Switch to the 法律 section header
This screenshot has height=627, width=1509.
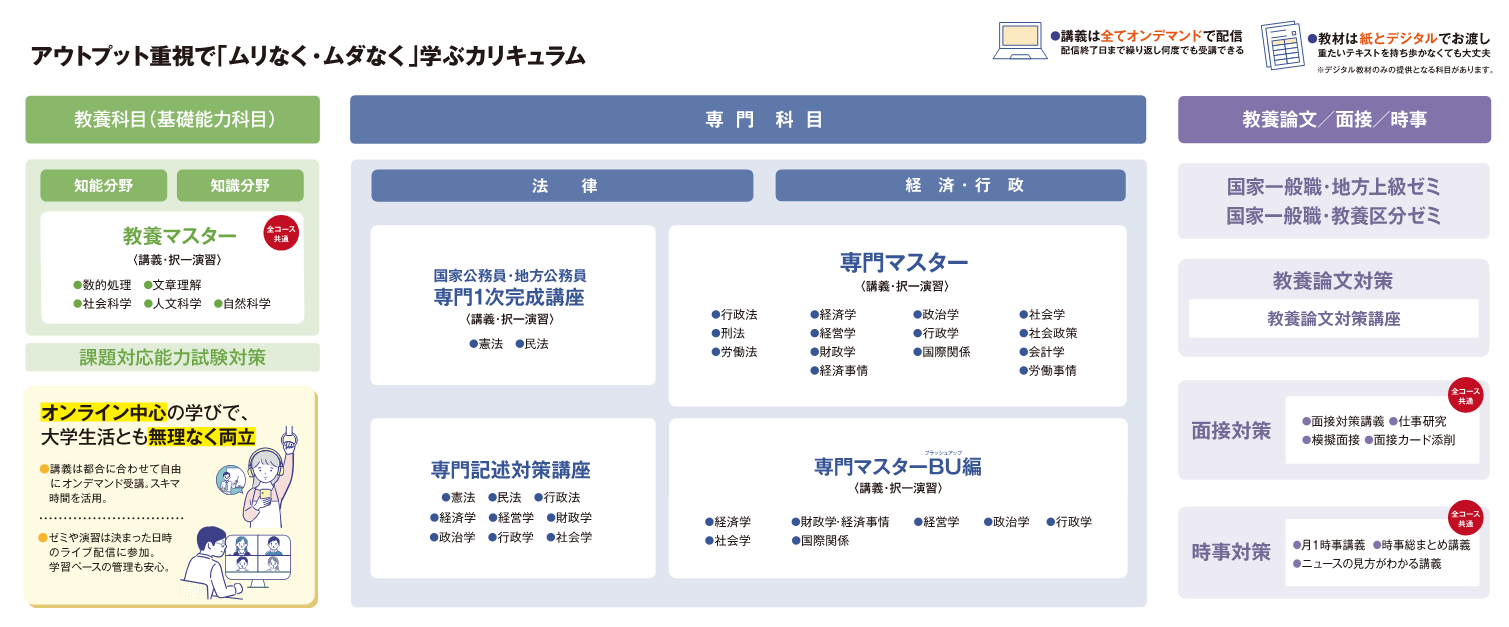point(562,185)
